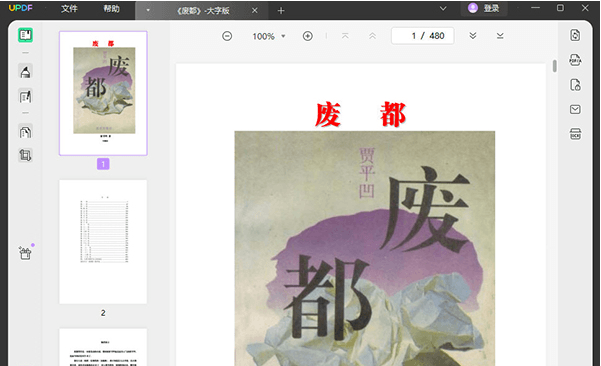This screenshot has width=601, height=366.
Task: Select the Comment highlighter tool
Action: click(x=26, y=72)
